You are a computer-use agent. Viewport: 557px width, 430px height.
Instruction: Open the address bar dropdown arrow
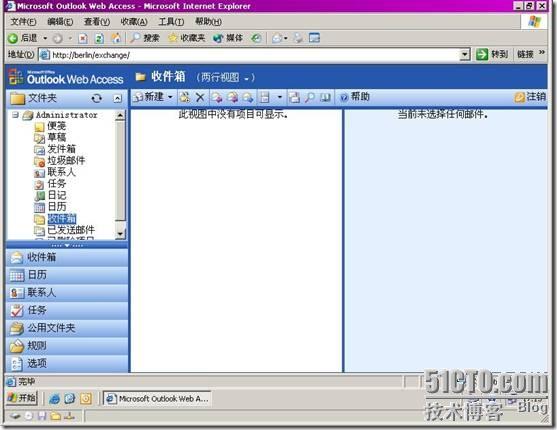click(465, 55)
